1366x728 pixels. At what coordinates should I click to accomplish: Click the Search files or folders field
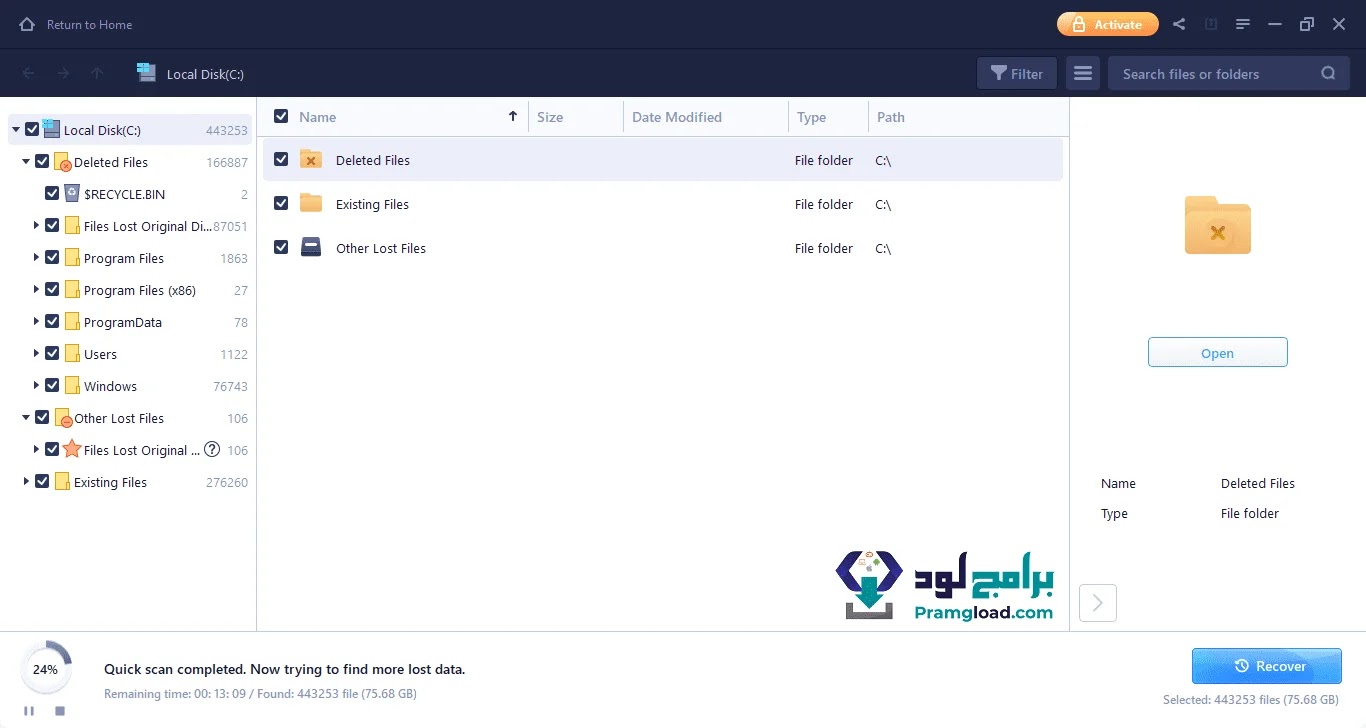[x=1229, y=73]
